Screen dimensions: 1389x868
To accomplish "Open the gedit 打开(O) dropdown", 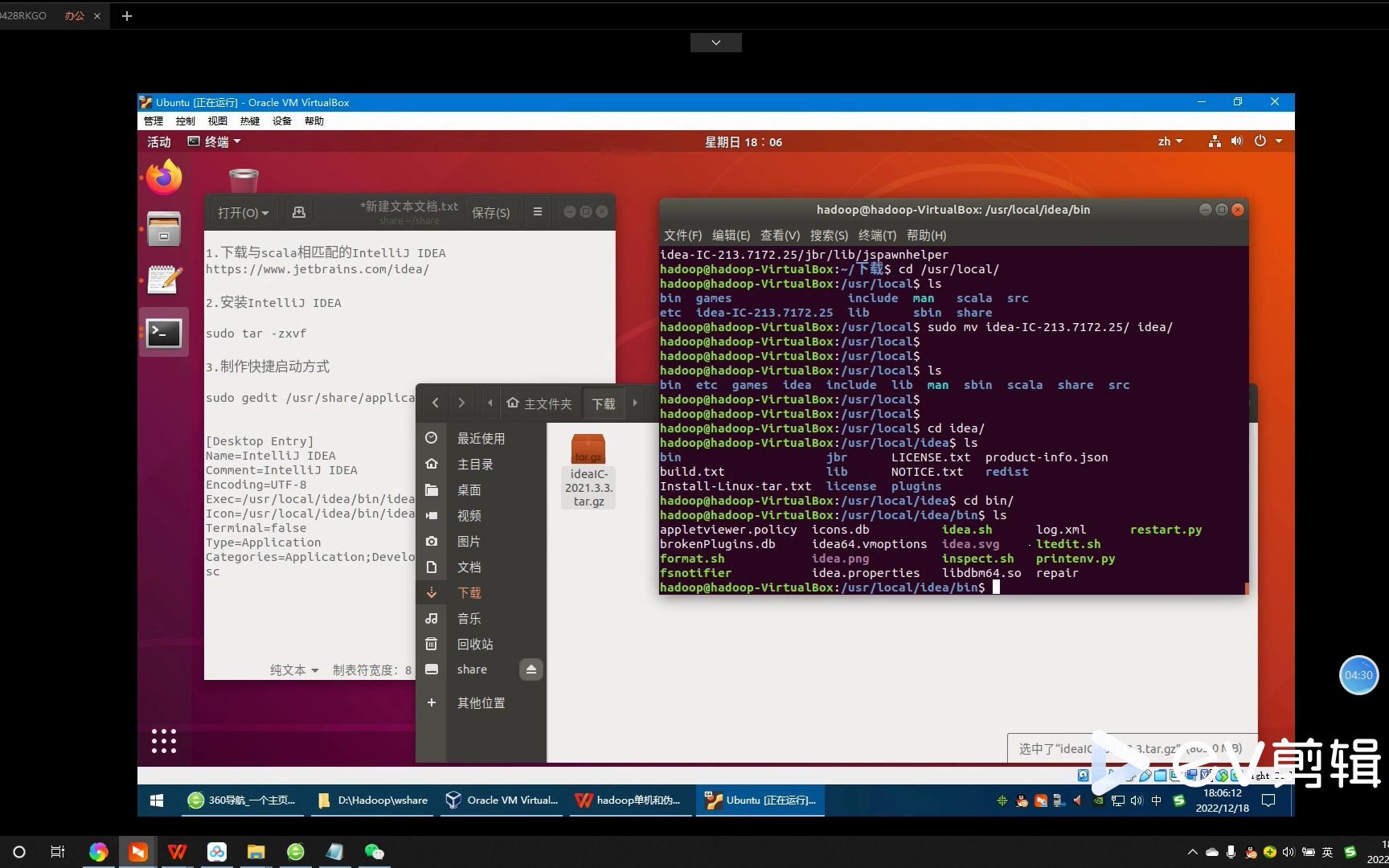I will pyautogui.click(x=243, y=212).
